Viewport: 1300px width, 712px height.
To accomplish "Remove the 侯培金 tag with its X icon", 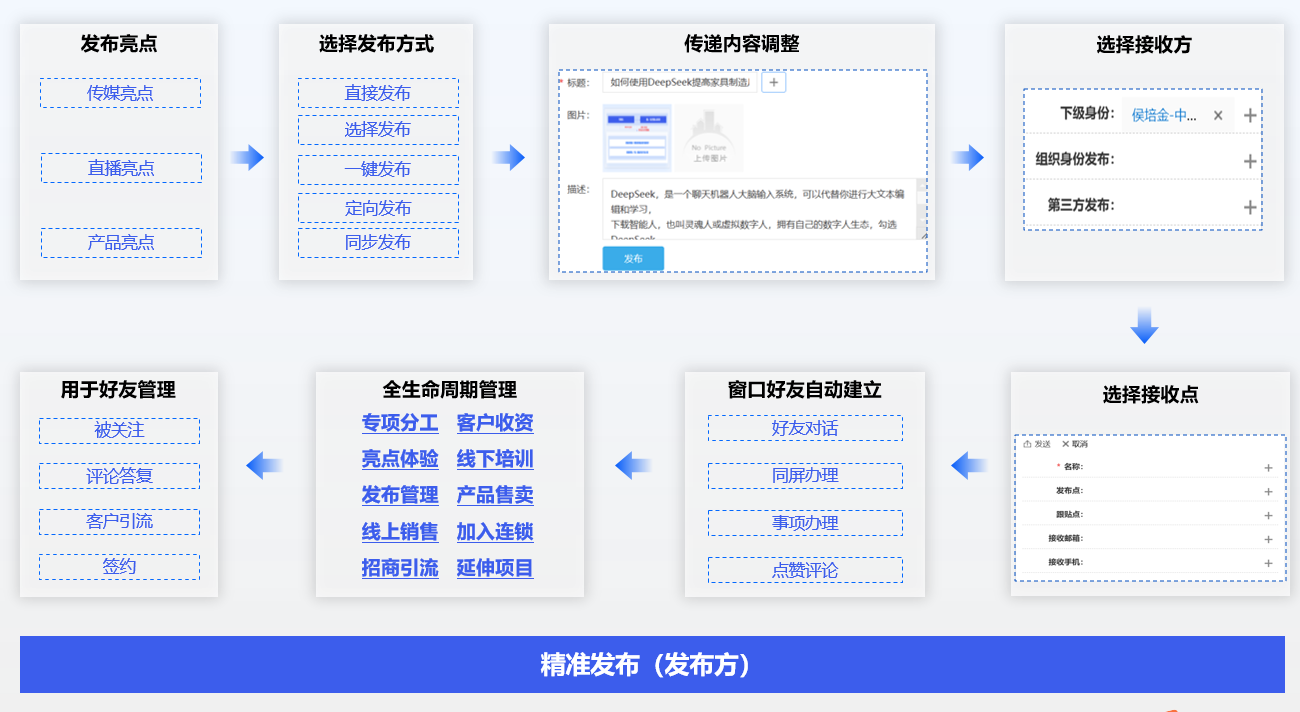I will tap(1218, 116).
